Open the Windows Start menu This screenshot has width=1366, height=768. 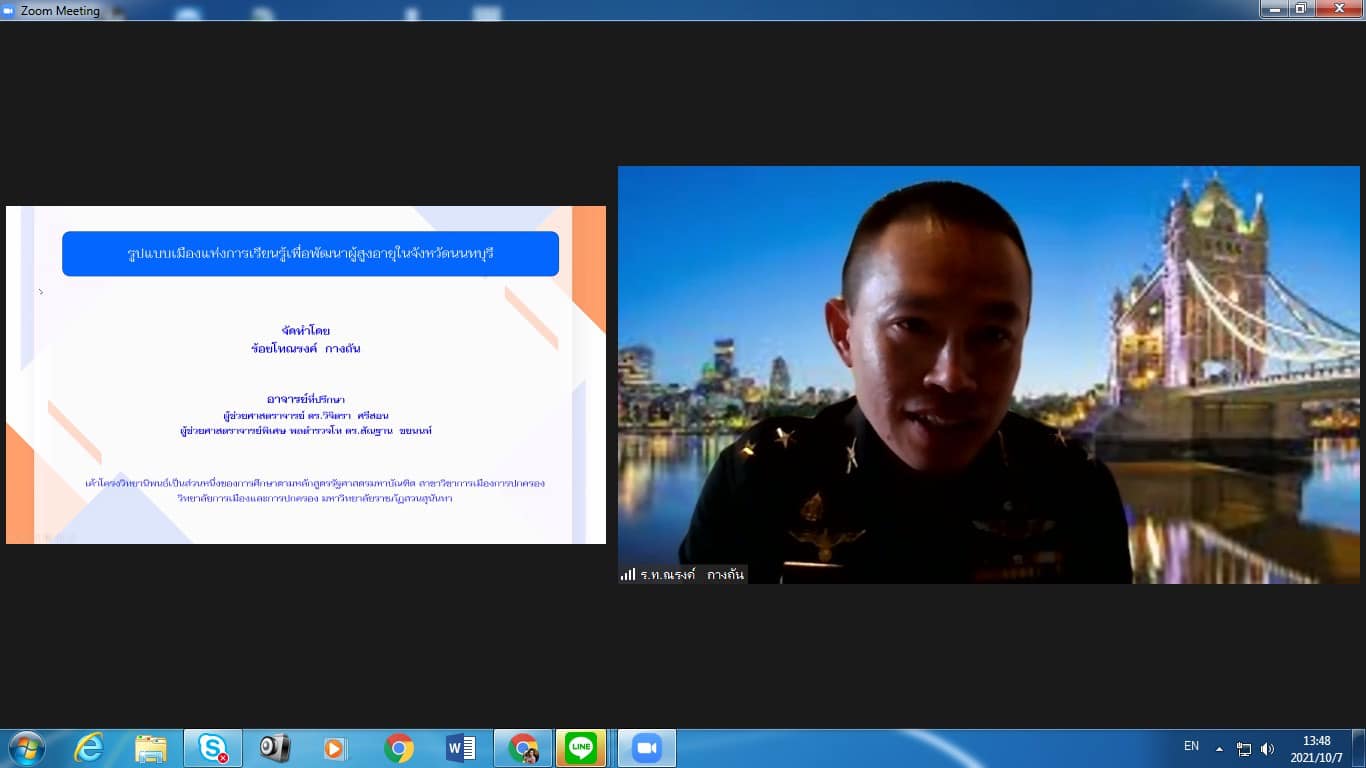(x=26, y=748)
